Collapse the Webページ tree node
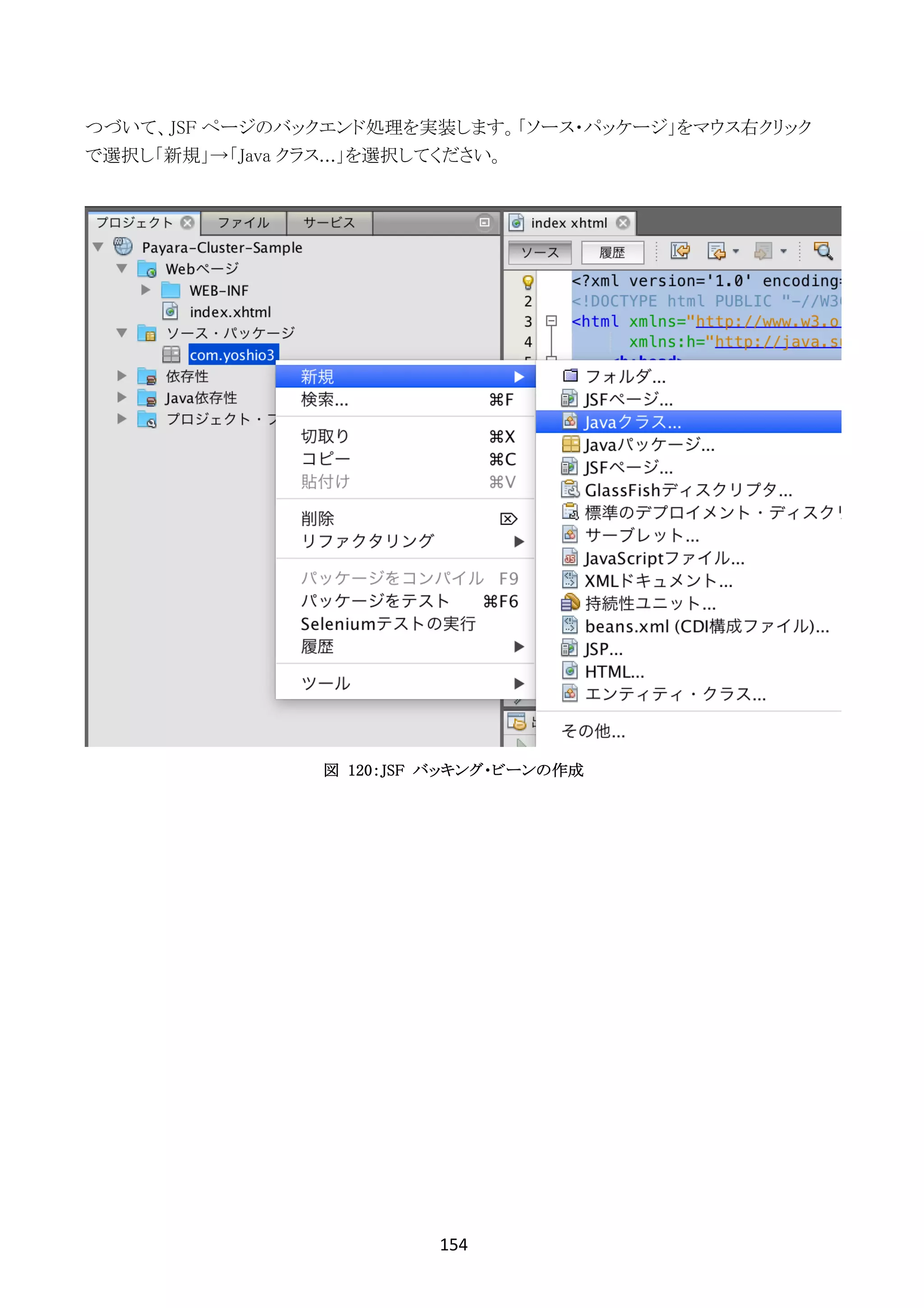Screen dimensions: 924x1308 pyautogui.click(x=122, y=268)
